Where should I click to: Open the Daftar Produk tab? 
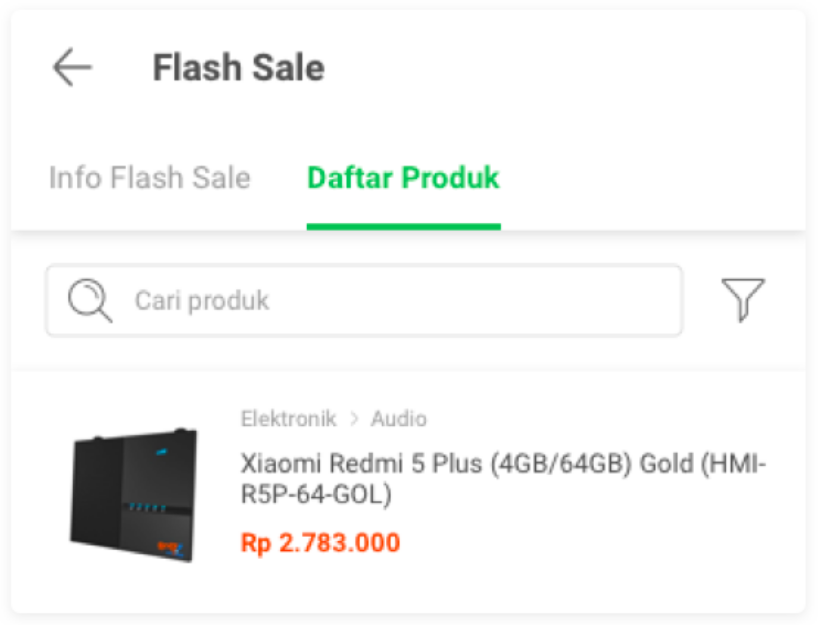coord(403,178)
